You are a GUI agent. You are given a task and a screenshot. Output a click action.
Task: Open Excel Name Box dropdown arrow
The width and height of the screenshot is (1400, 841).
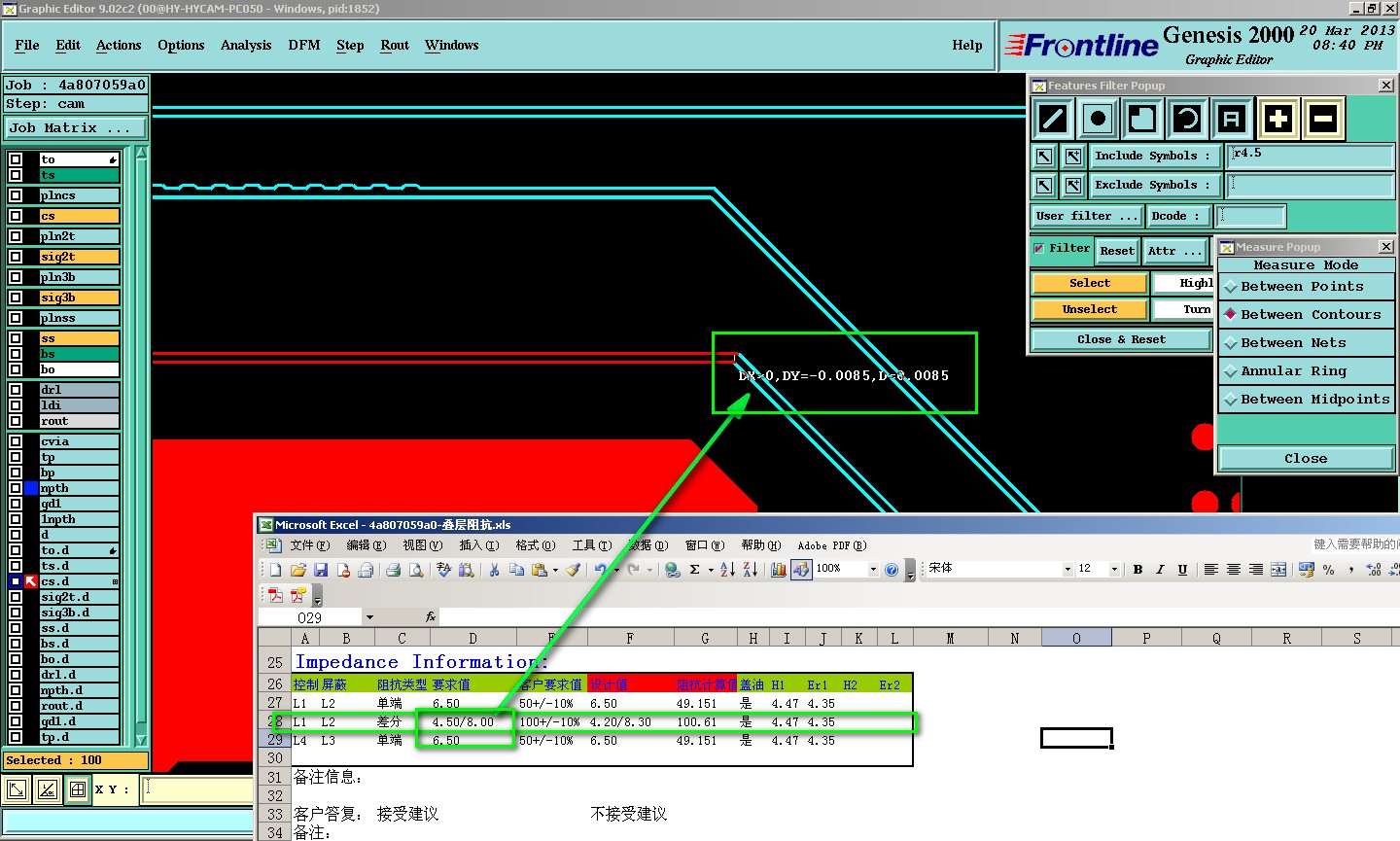click(x=369, y=617)
